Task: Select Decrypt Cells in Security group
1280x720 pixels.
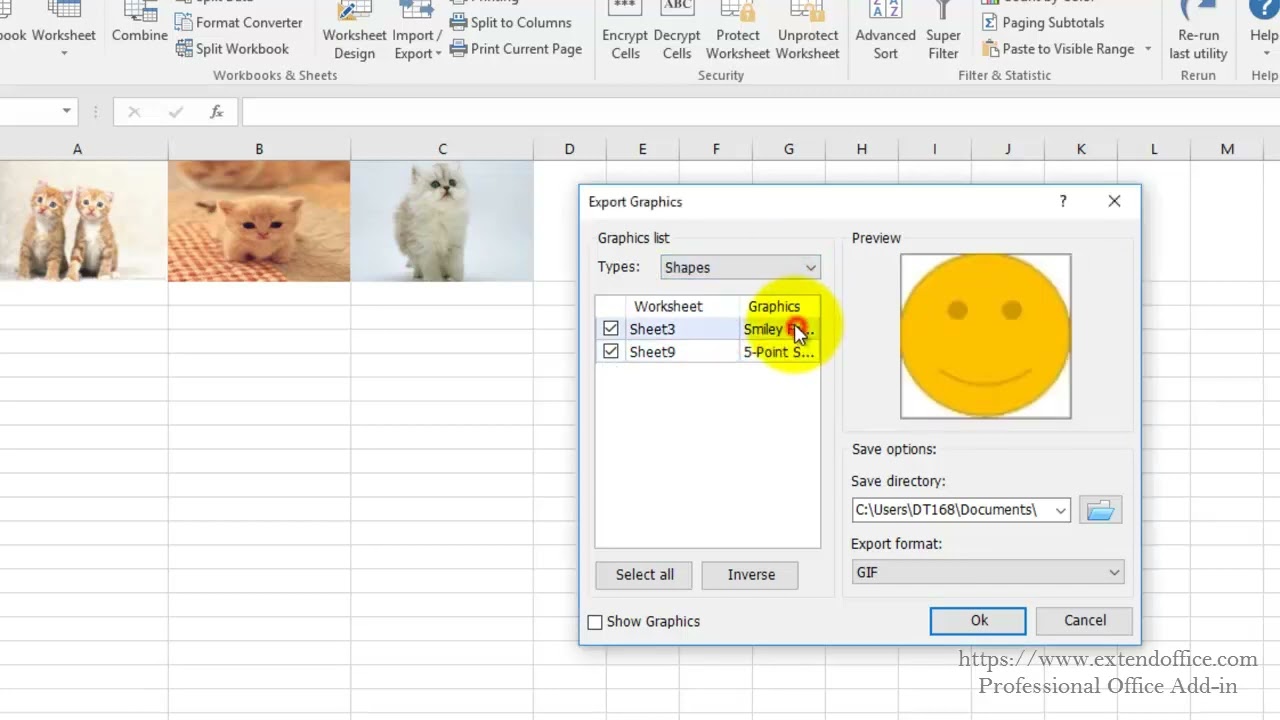Action: [x=677, y=32]
